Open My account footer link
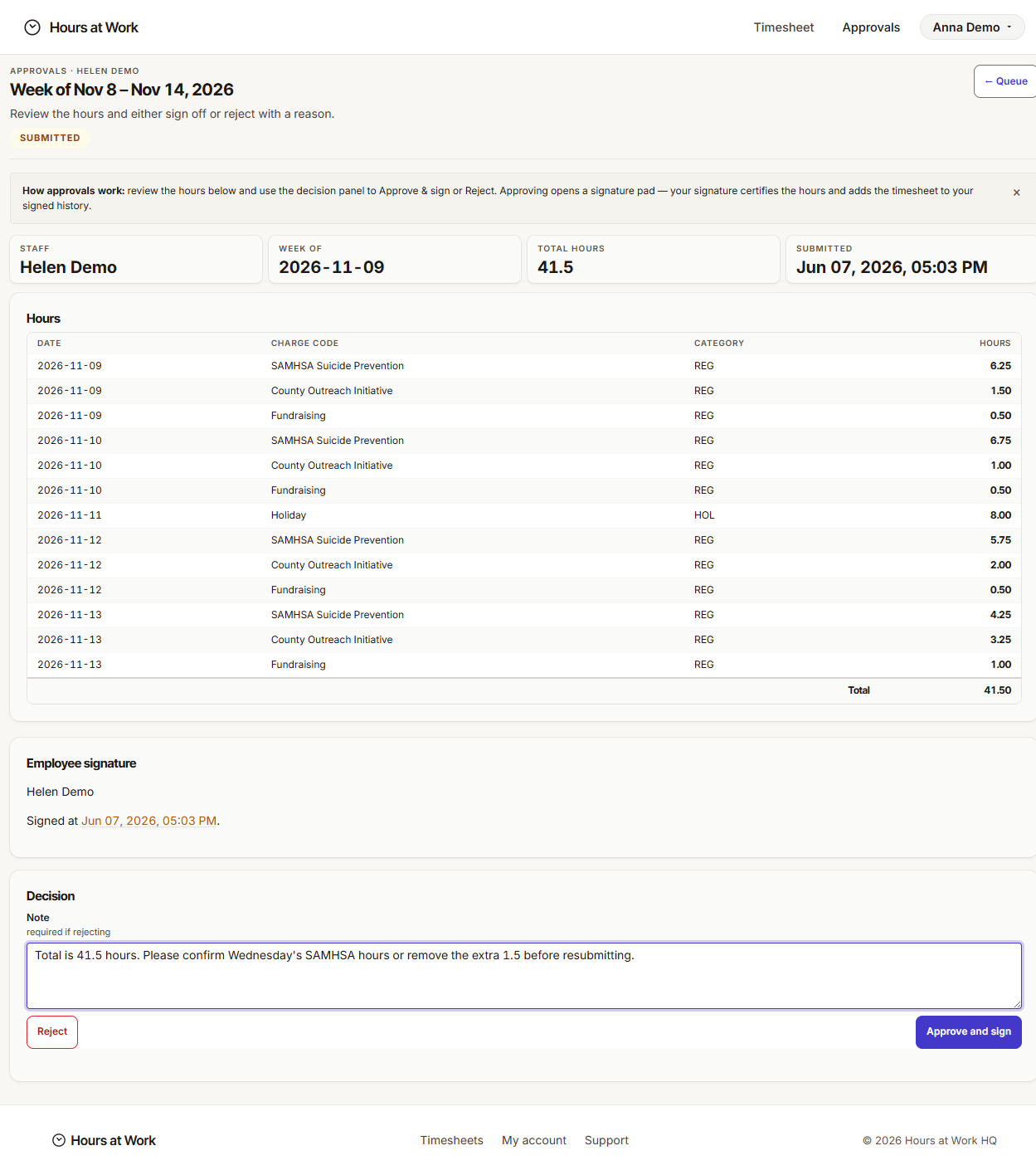Viewport: 1036px width, 1175px height. point(534,1140)
